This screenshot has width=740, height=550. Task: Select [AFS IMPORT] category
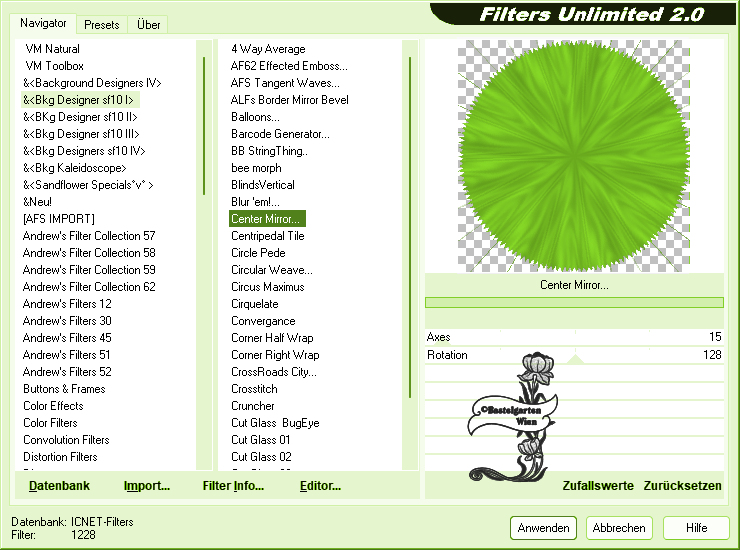pyautogui.click(x=59, y=219)
